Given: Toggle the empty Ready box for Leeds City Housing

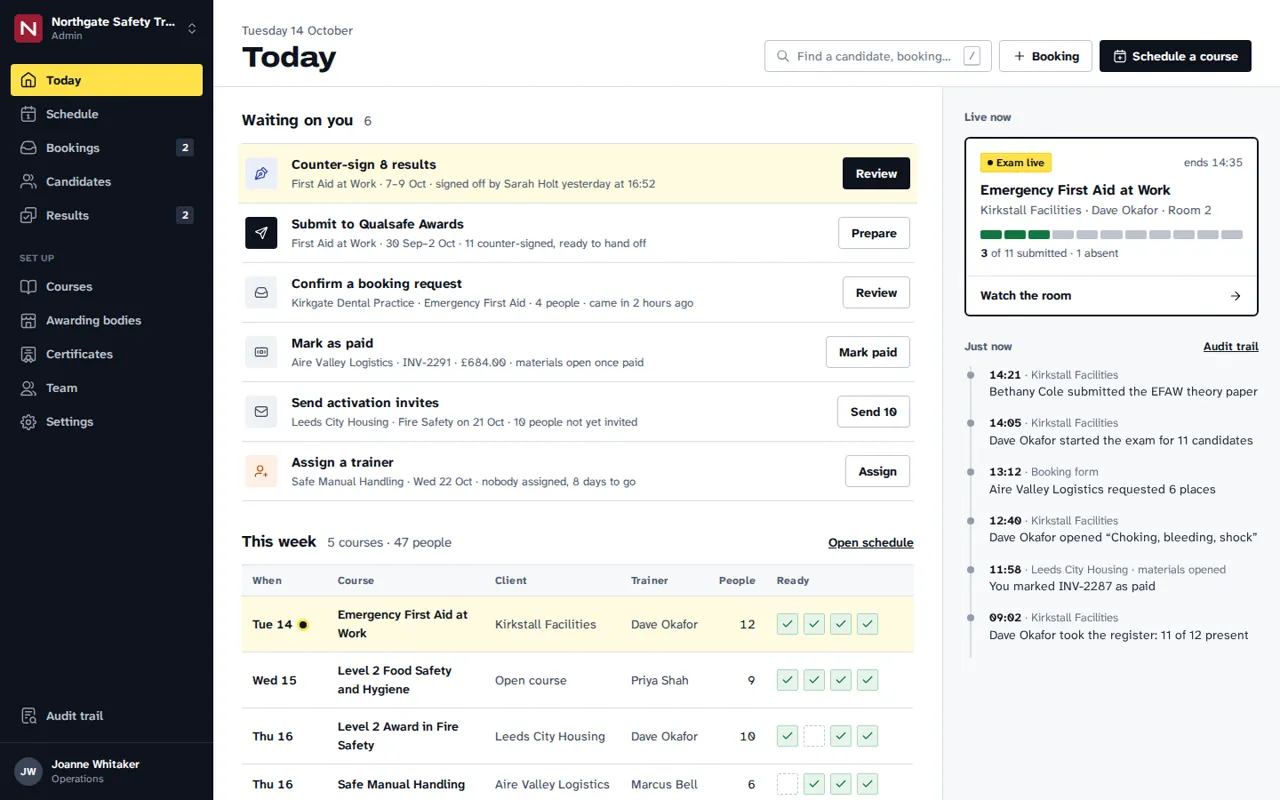Looking at the screenshot, I should point(814,736).
